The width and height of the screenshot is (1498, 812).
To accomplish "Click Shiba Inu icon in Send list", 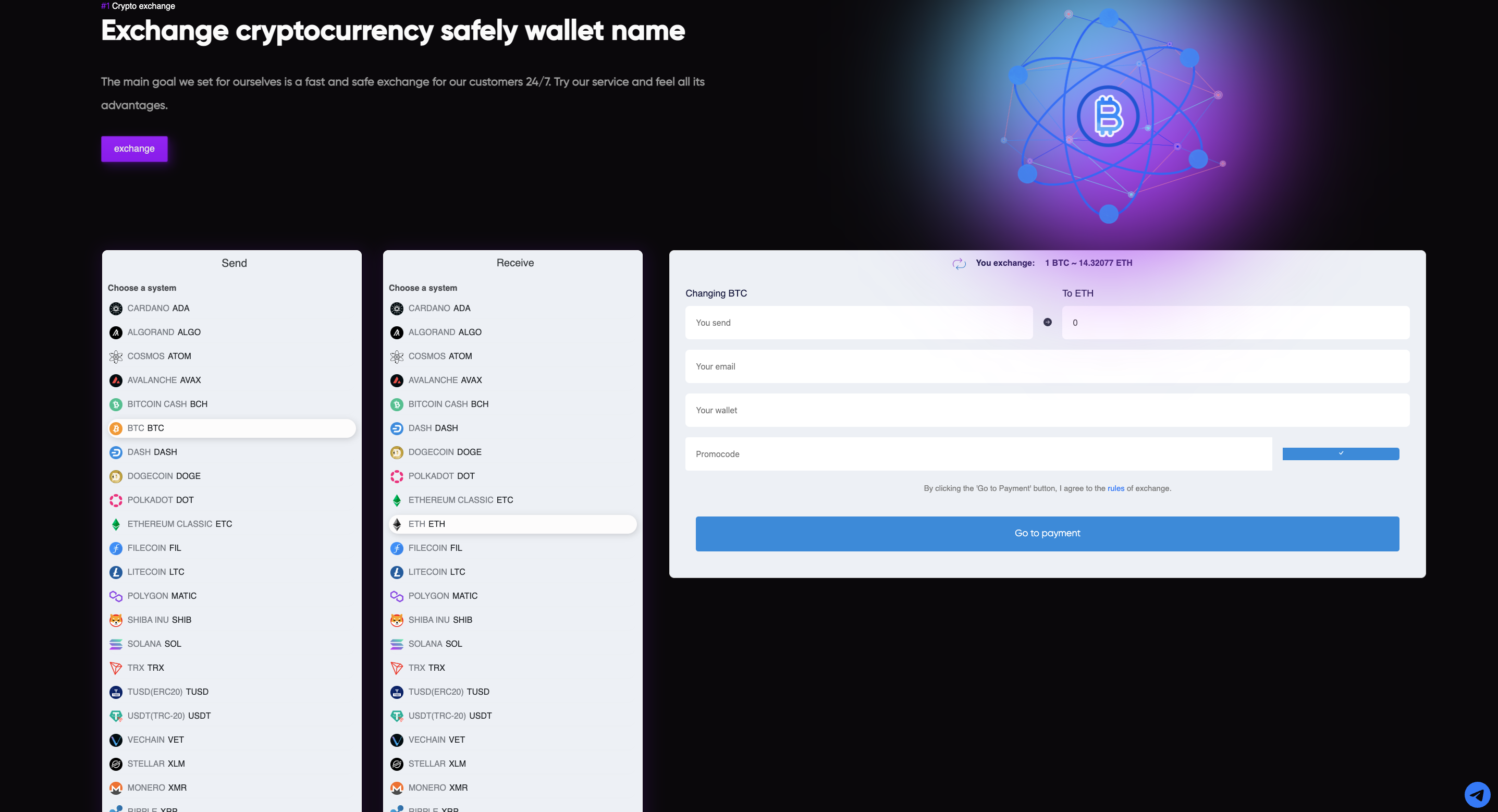I will pos(116,620).
